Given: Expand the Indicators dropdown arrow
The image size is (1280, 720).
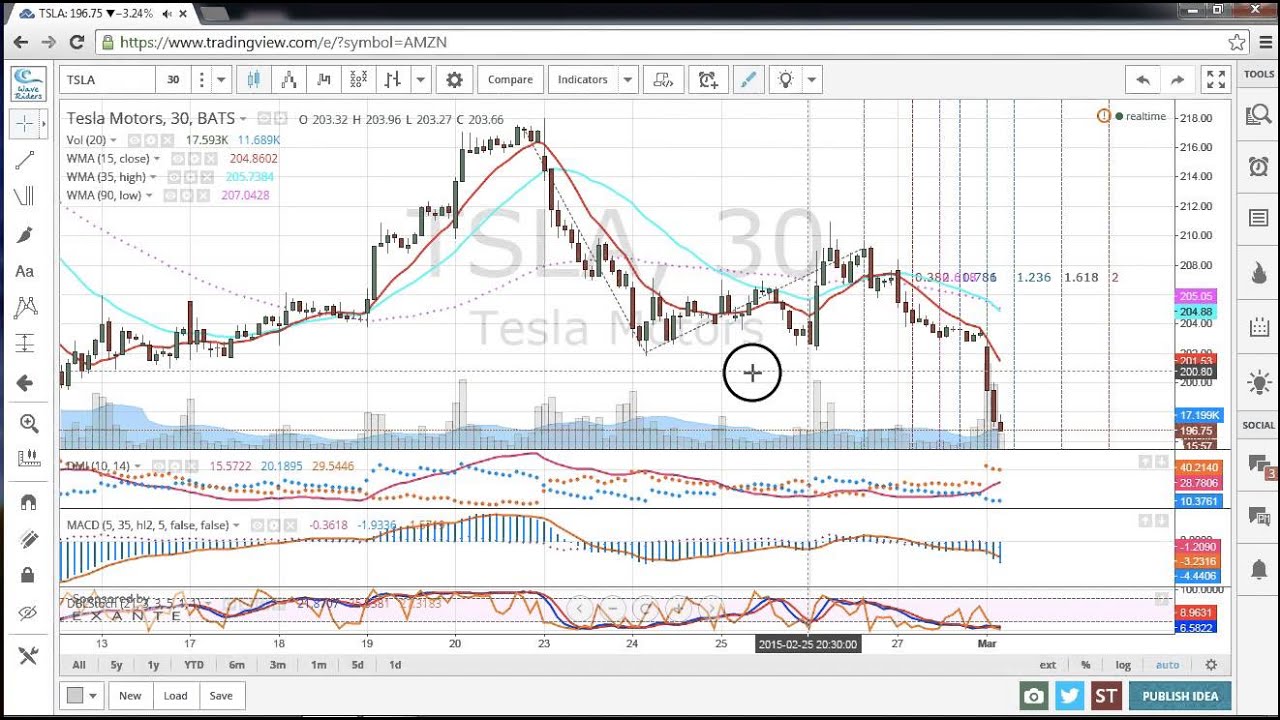Looking at the screenshot, I should (x=628, y=80).
